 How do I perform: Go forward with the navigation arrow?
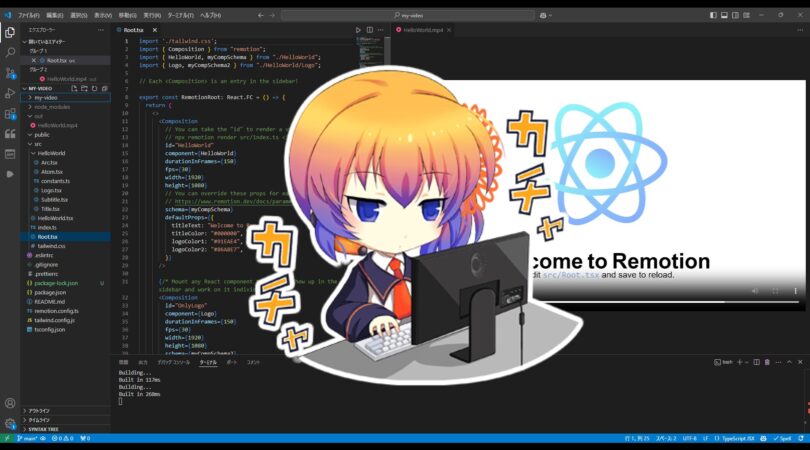point(272,15)
